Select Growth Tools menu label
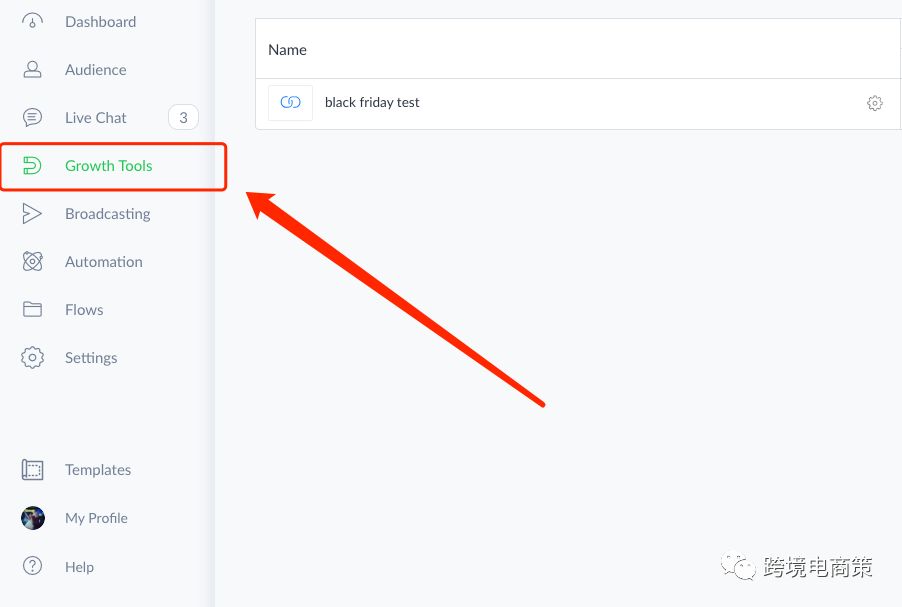Image resolution: width=902 pixels, height=607 pixels. click(109, 166)
